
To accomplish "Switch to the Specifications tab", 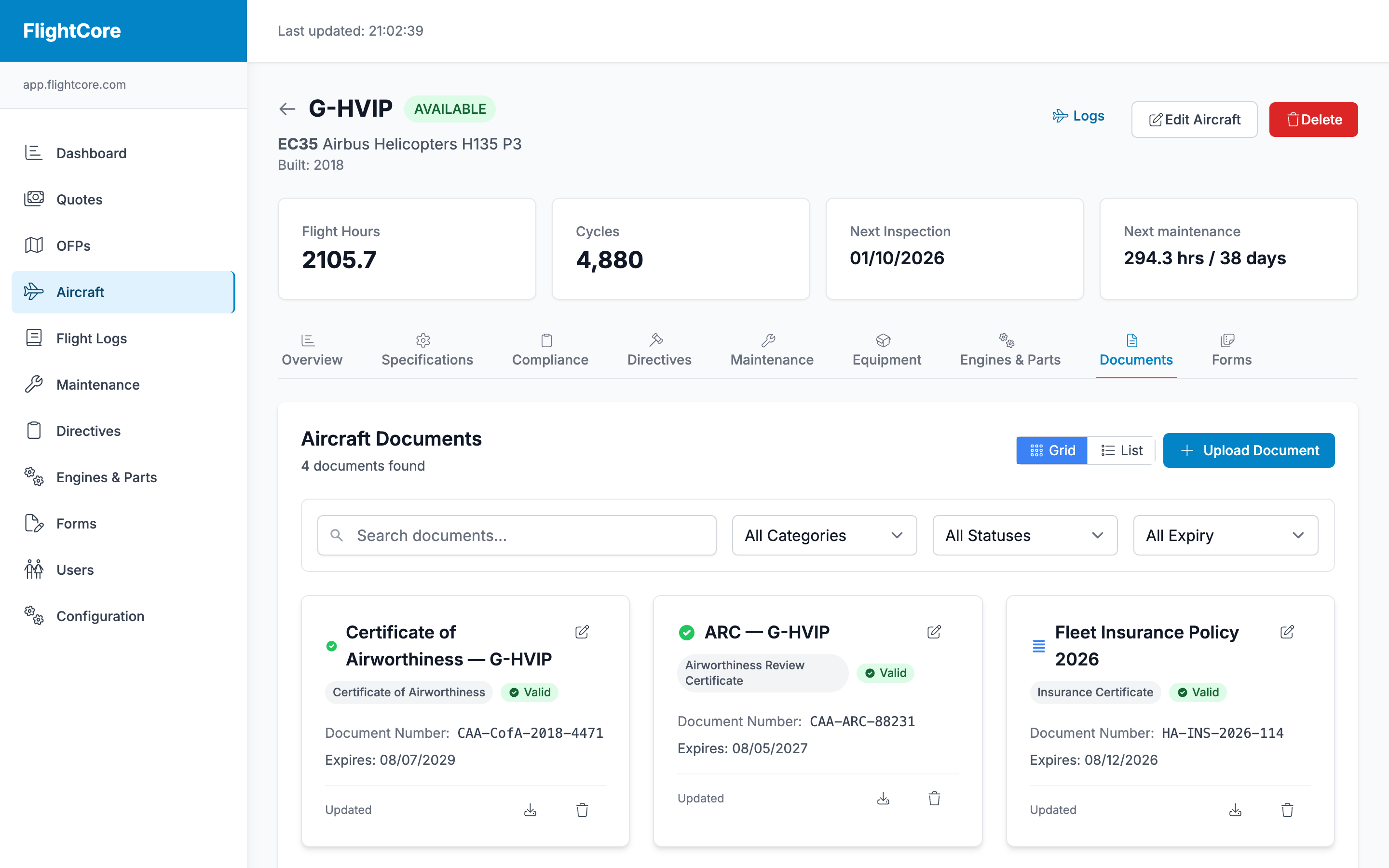I will click(x=427, y=350).
